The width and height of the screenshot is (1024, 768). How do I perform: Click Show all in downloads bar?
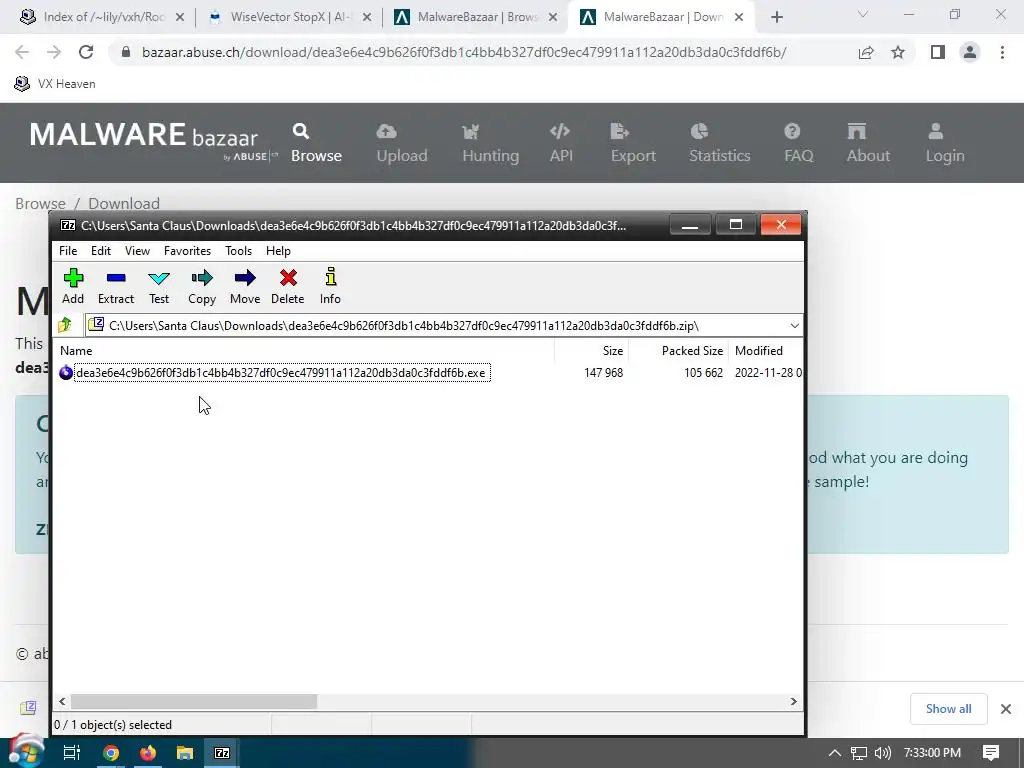(x=948, y=709)
